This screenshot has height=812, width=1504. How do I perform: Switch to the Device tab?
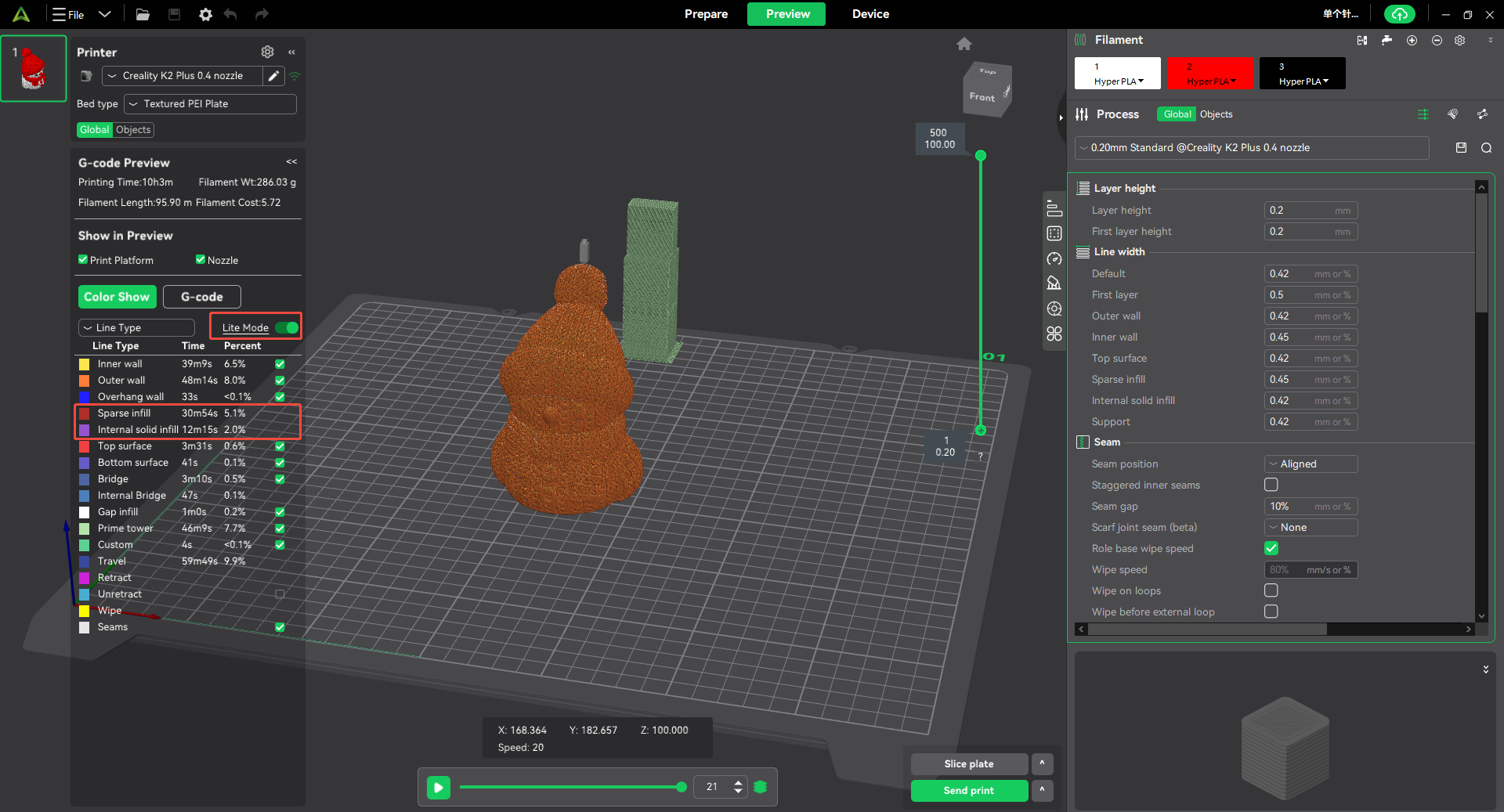pyautogui.click(x=870, y=14)
